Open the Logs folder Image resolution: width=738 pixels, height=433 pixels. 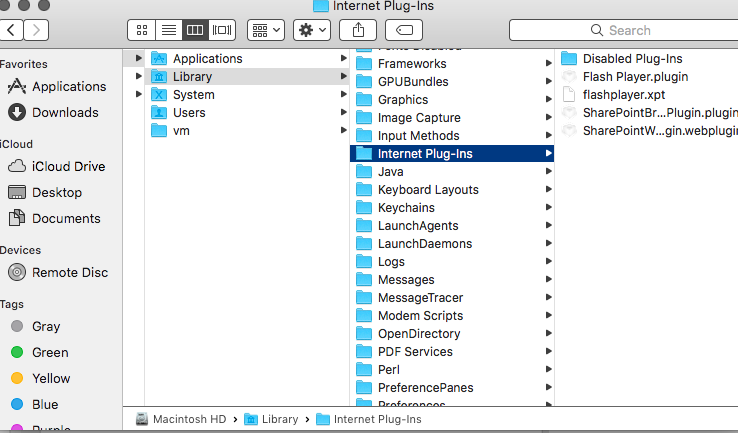[x=452, y=262]
